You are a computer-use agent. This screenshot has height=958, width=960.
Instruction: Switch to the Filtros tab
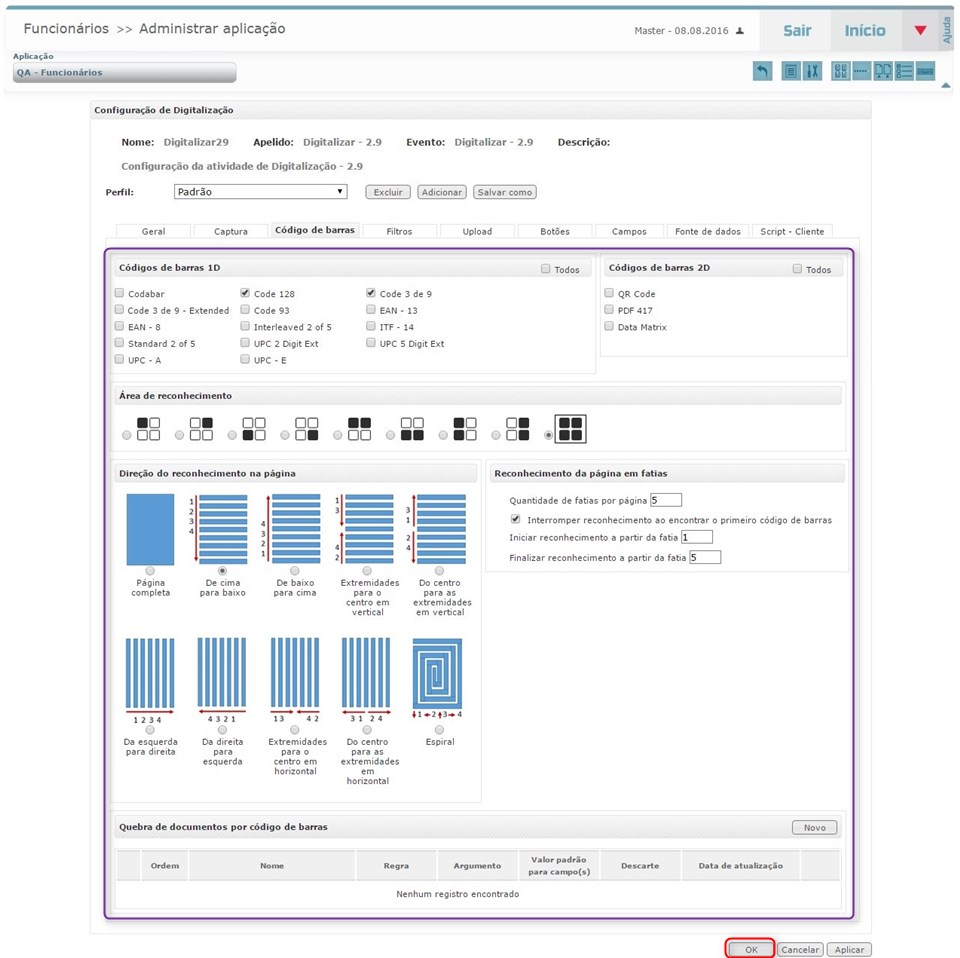pyautogui.click(x=399, y=230)
